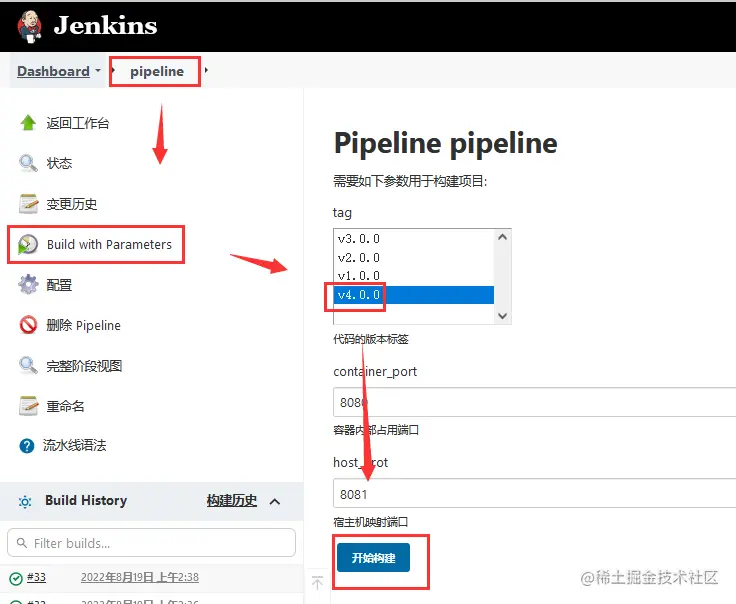Viewport: 736px width, 604px height.
Task: Open the 2022年8月19日 上午2:38 build timestamp
Action: point(140,577)
